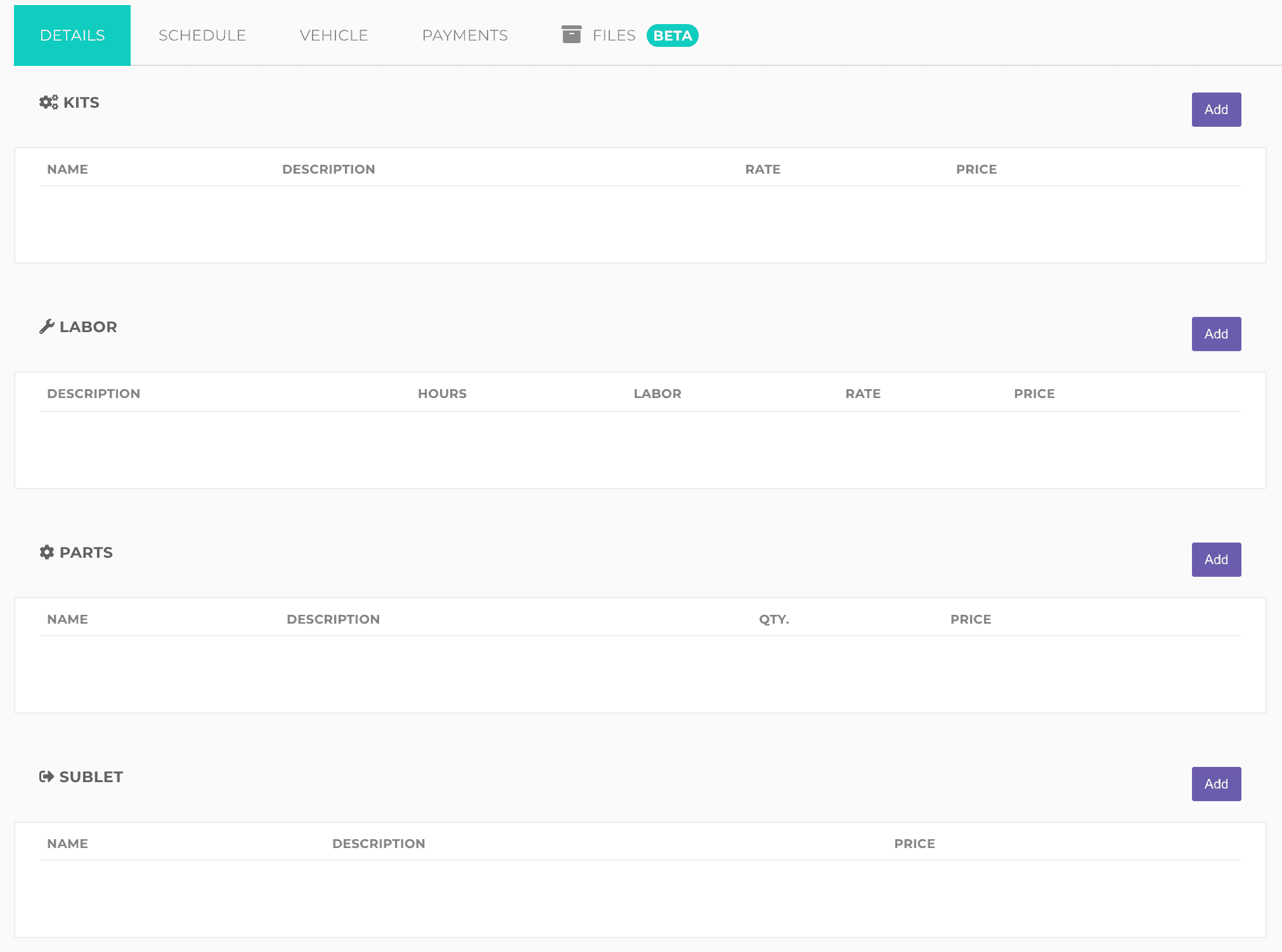Screen dimensions: 1282x952
Task: Click the archive box icon near FILES
Action: click(571, 35)
